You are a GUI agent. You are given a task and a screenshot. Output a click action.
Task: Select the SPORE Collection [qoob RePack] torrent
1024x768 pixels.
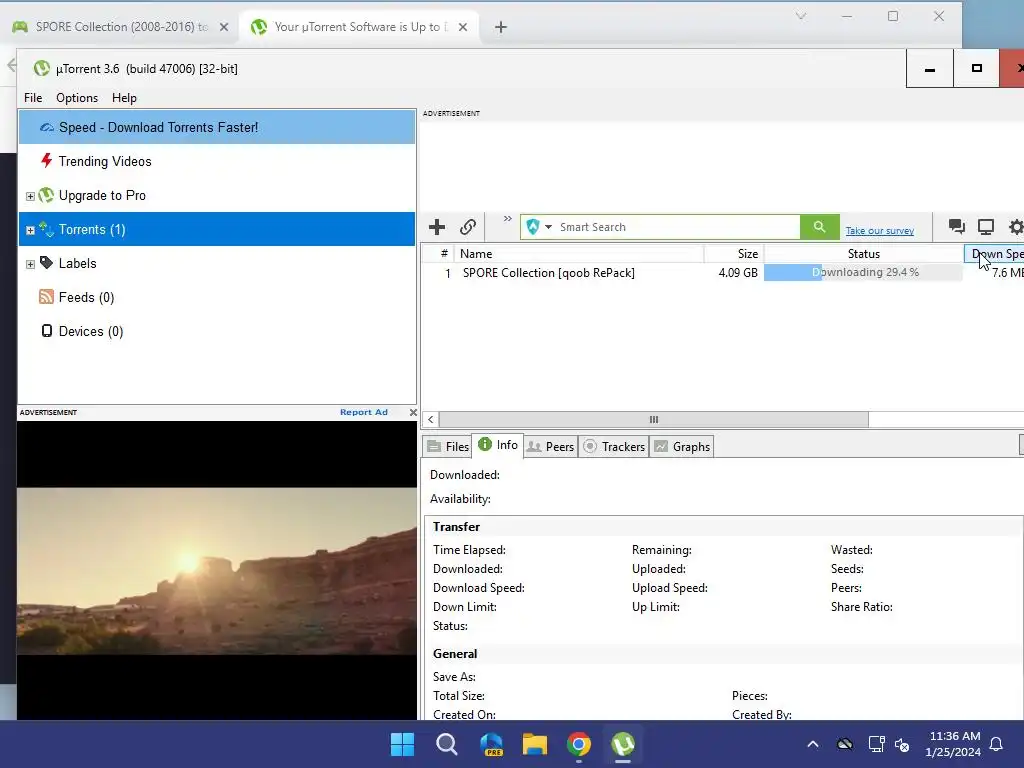549,273
